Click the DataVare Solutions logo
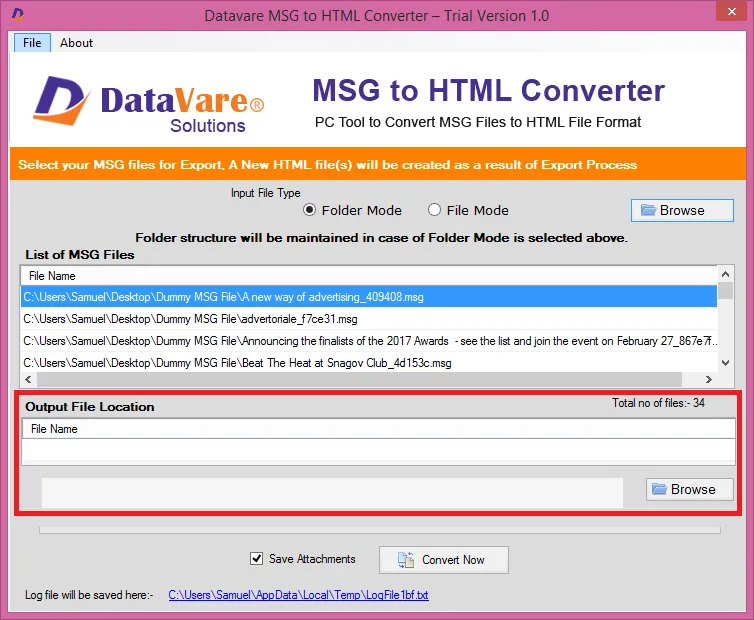 click(x=149, y=103)
